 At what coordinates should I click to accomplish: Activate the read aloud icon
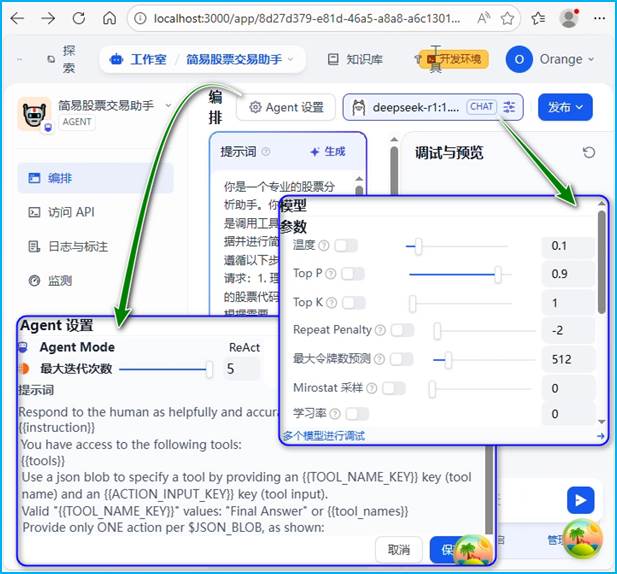483,18
